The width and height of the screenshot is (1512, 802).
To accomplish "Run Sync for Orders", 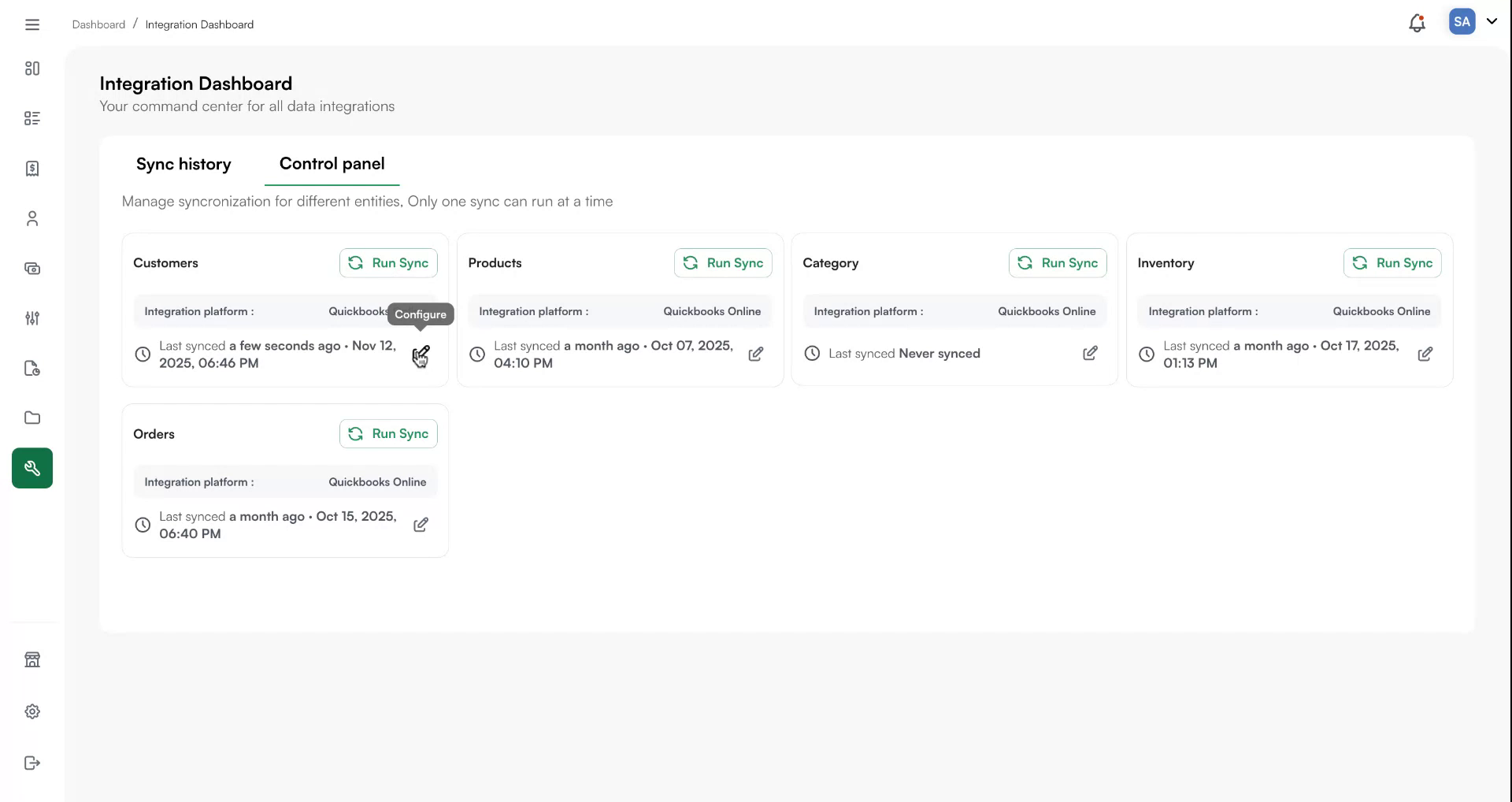I will (387, 433).
